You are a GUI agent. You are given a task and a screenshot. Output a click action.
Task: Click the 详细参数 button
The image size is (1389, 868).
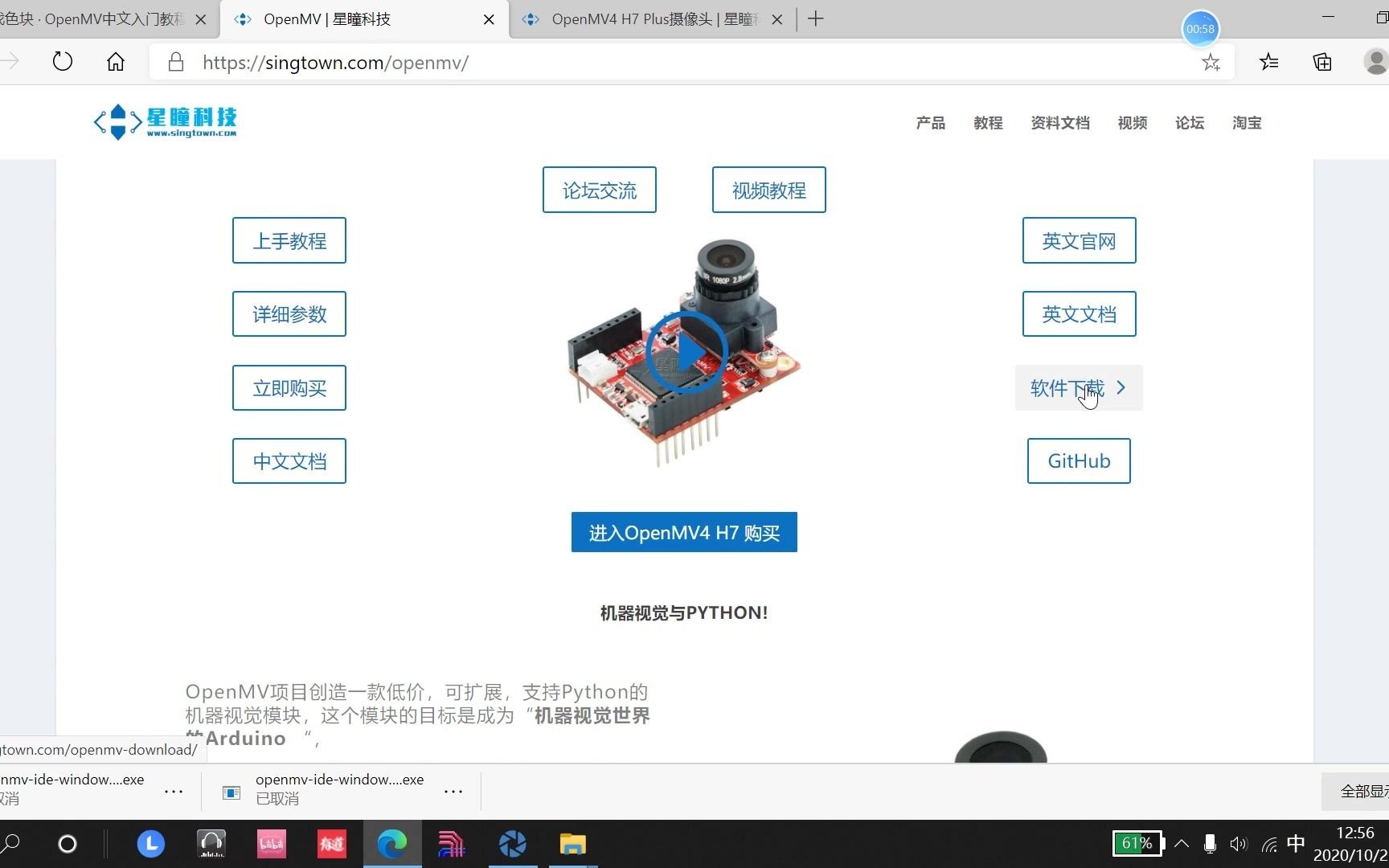(x=289, y=313)
